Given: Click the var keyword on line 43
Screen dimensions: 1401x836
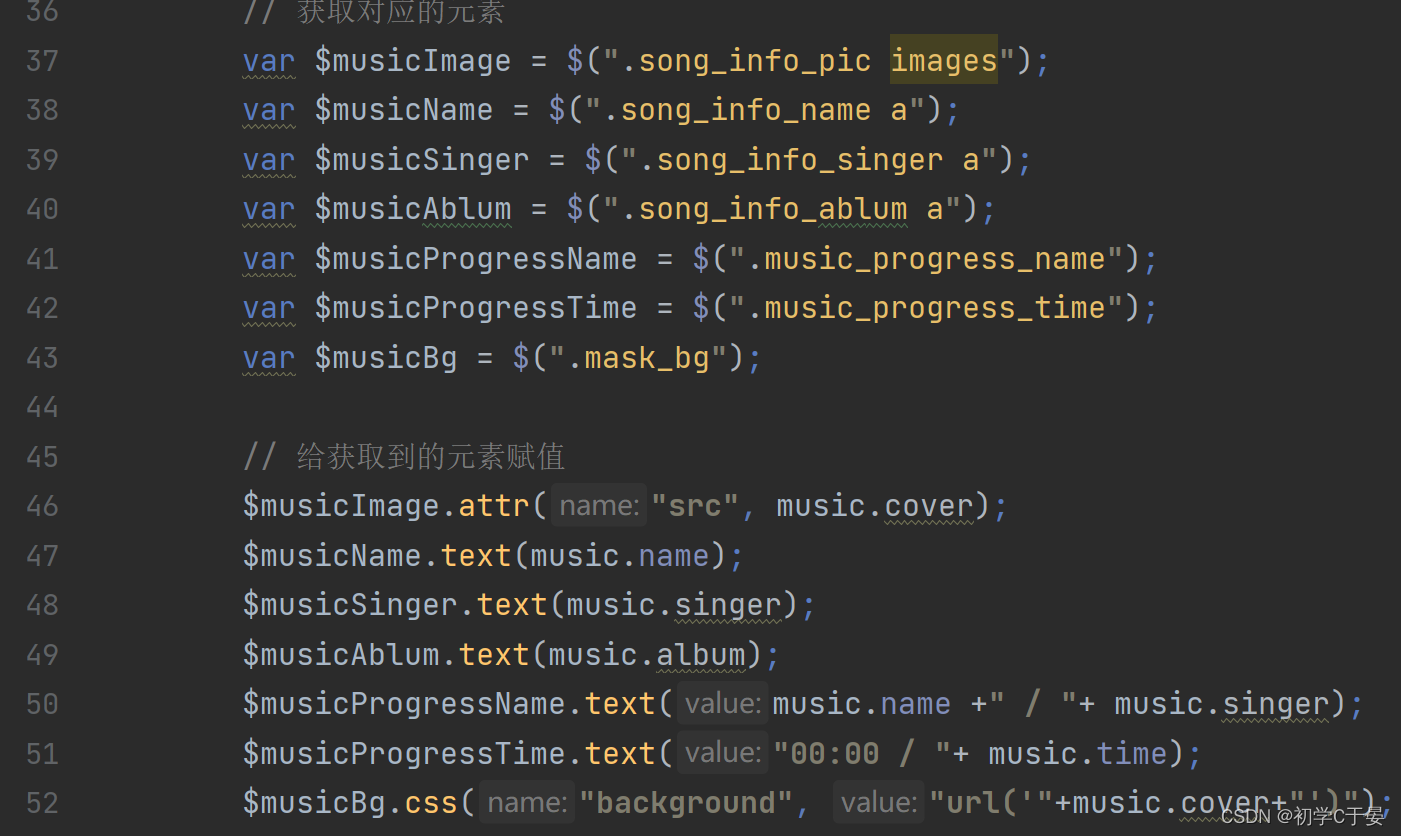Looking at the screenshot, I should click(x=269, y=358).
